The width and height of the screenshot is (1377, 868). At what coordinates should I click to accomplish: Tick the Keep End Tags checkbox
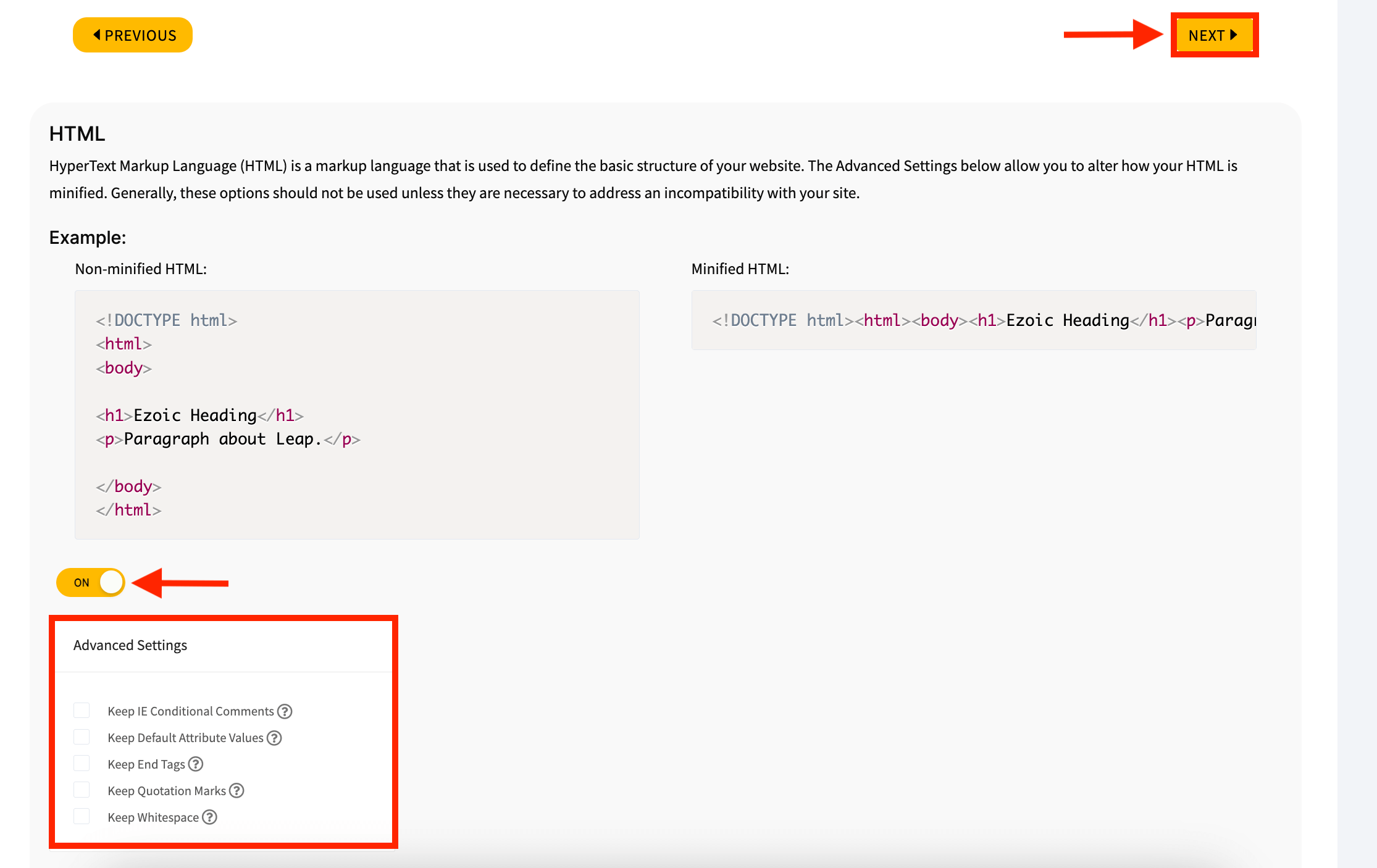point(82,764)
